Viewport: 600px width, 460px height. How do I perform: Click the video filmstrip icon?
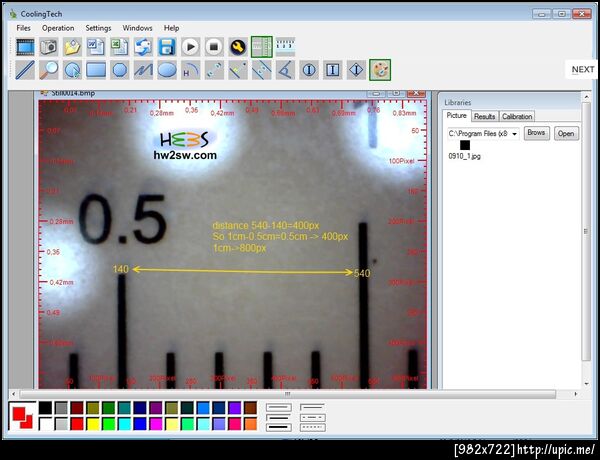[25, 47]
